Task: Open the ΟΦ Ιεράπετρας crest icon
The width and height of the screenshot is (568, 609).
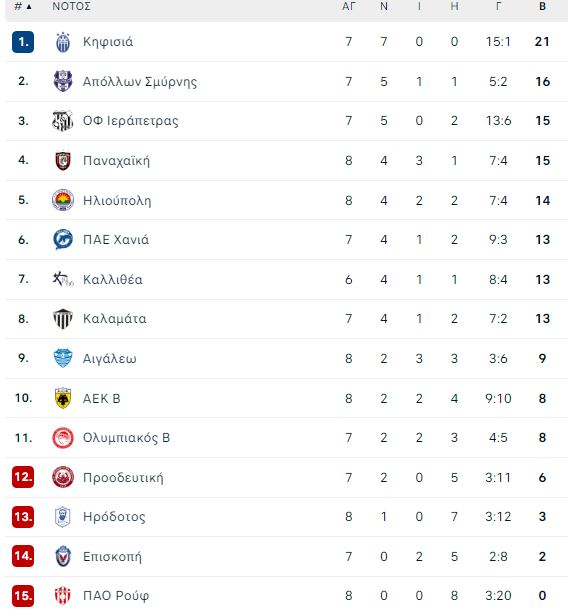Action: (63, 121)
